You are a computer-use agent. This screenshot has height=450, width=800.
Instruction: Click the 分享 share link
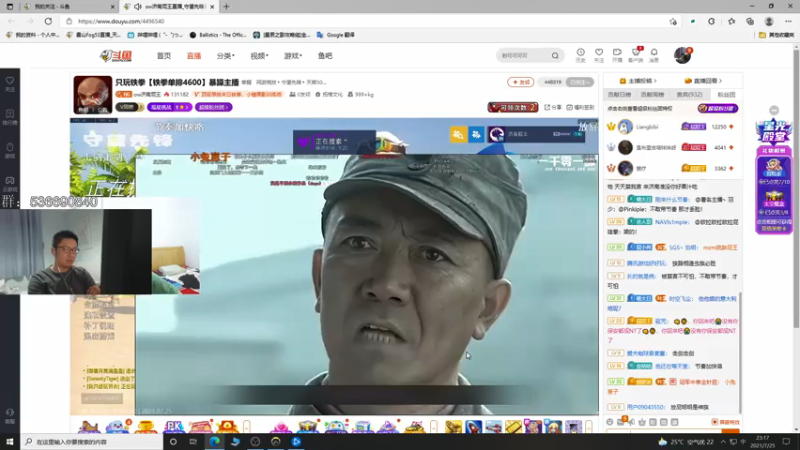(553, 107)
